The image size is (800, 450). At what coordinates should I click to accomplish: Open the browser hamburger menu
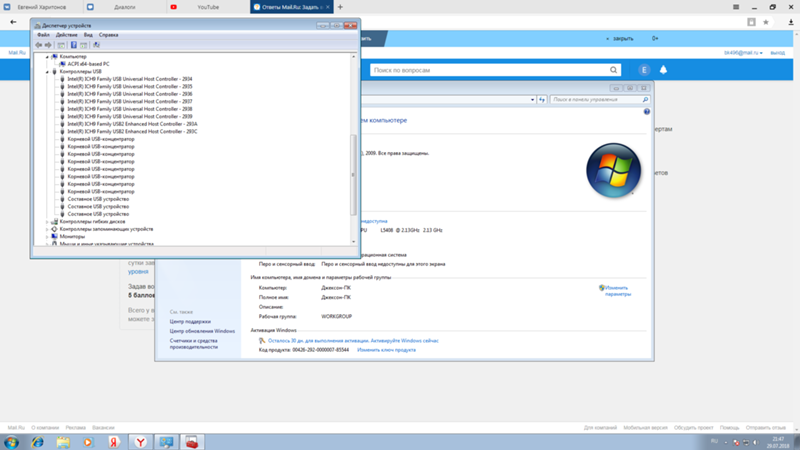tap(736, 7)
